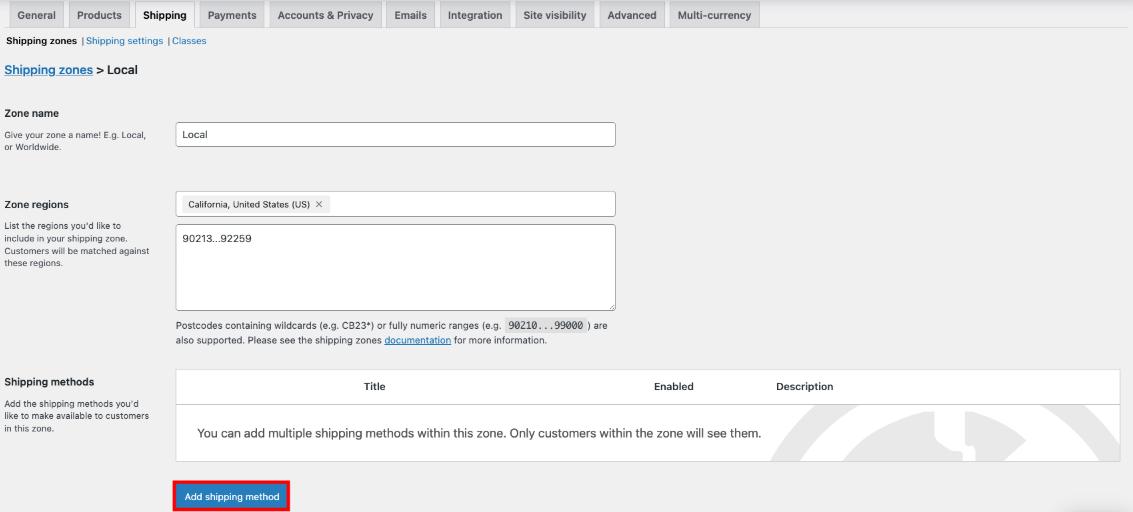Focus the Zone name text field
This screenshot has width=1133, height=512.
tap(395, 135)
